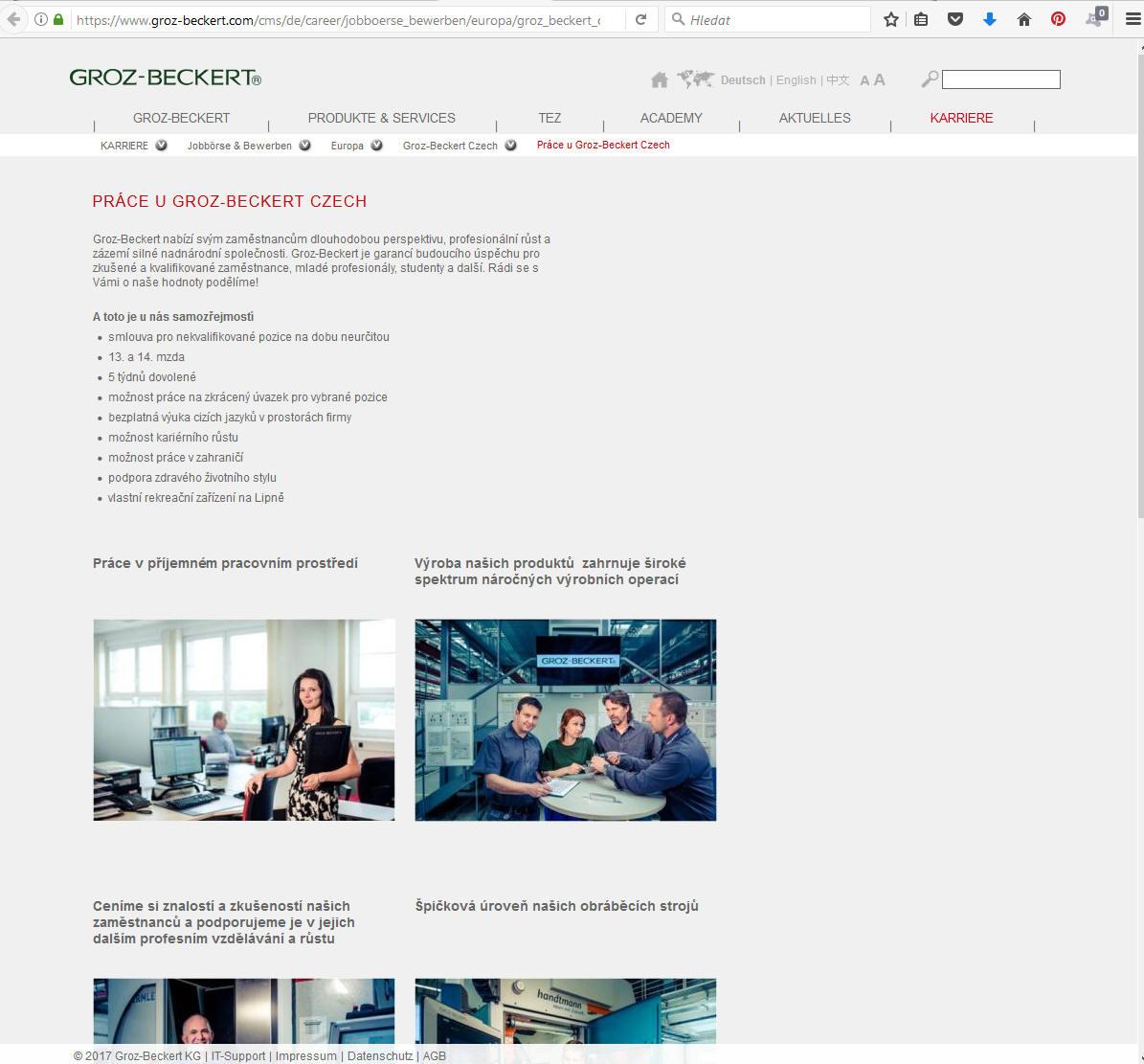Click in the site search input field

1001,79
